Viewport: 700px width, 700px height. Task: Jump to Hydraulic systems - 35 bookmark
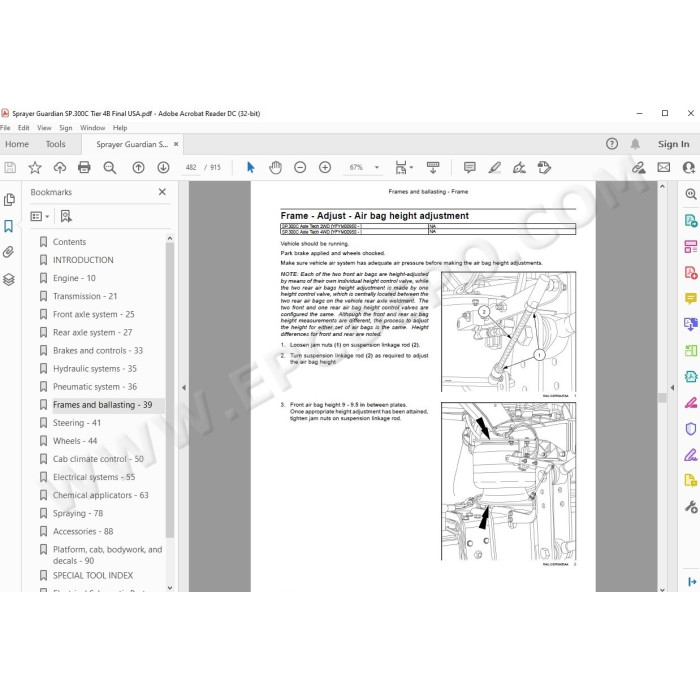click(x=95, y=369)
